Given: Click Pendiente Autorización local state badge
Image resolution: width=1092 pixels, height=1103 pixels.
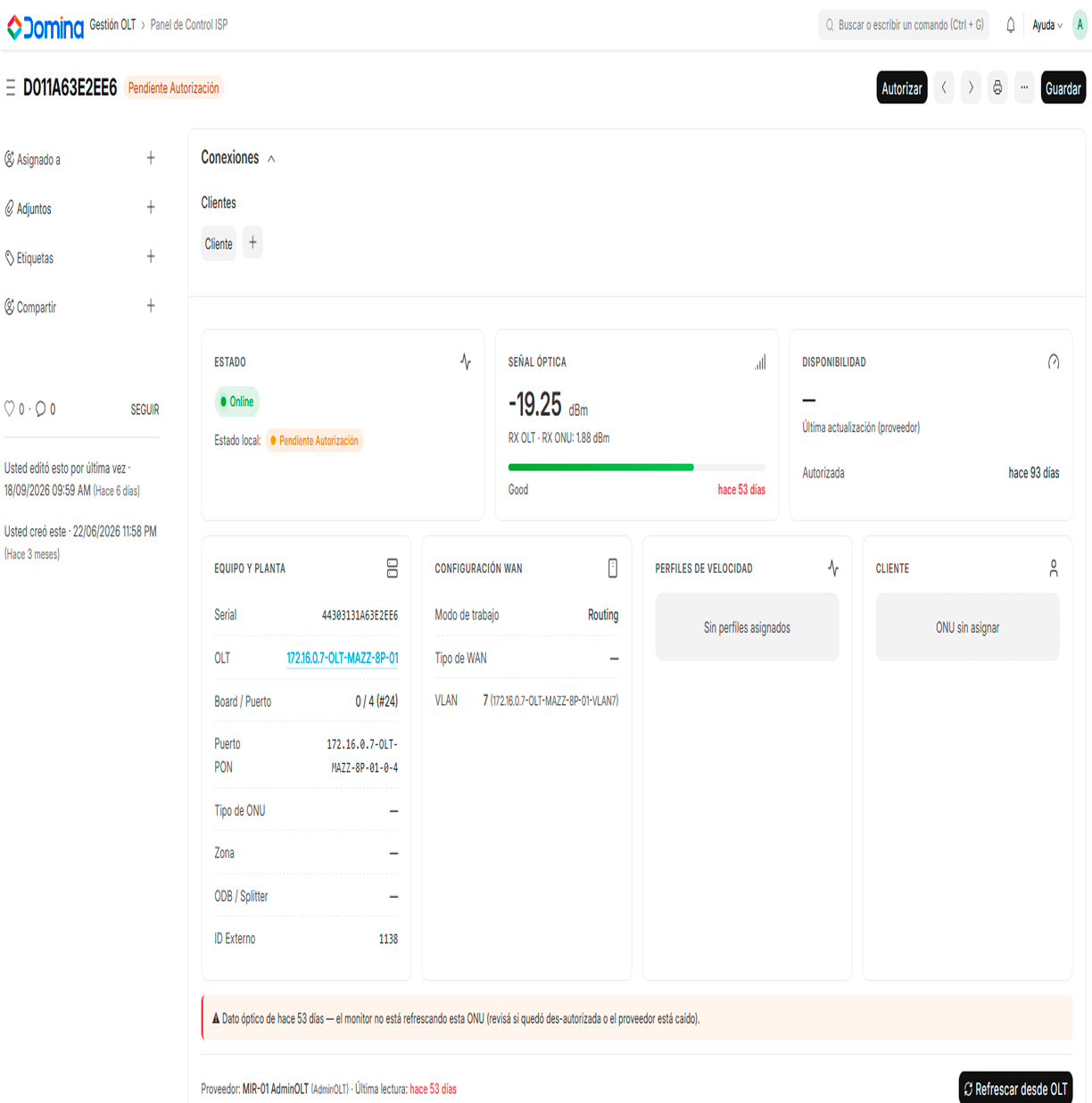Looking at the screenshot, I should (315, 440).
